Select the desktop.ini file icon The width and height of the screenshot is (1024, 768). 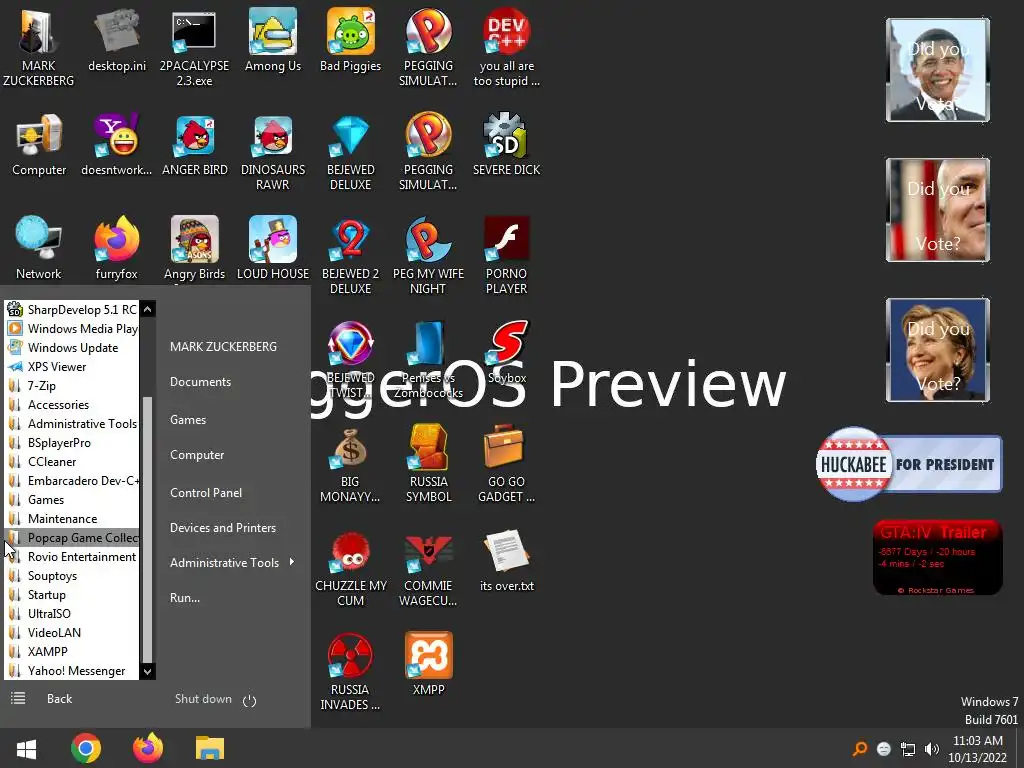tap(117, 40)
